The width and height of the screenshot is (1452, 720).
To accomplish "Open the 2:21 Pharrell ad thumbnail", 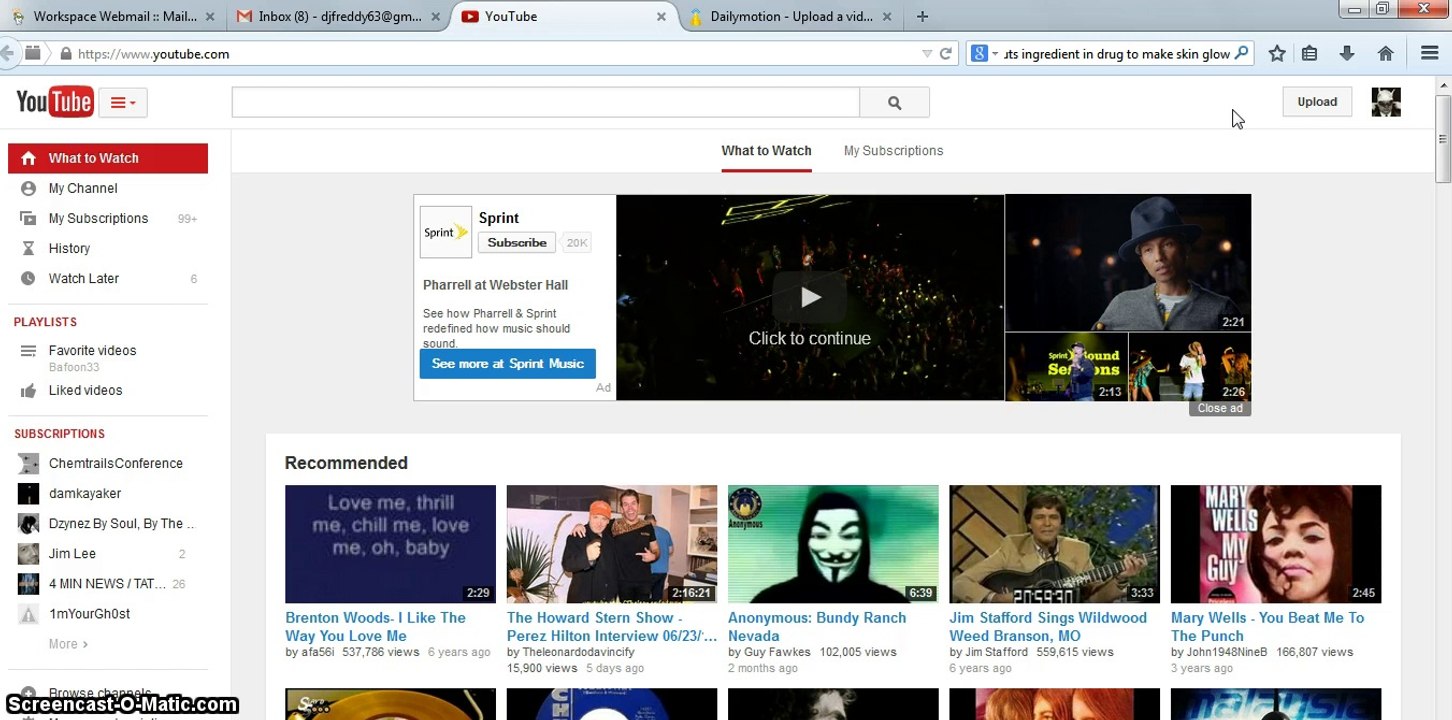I will (1128, 263).
